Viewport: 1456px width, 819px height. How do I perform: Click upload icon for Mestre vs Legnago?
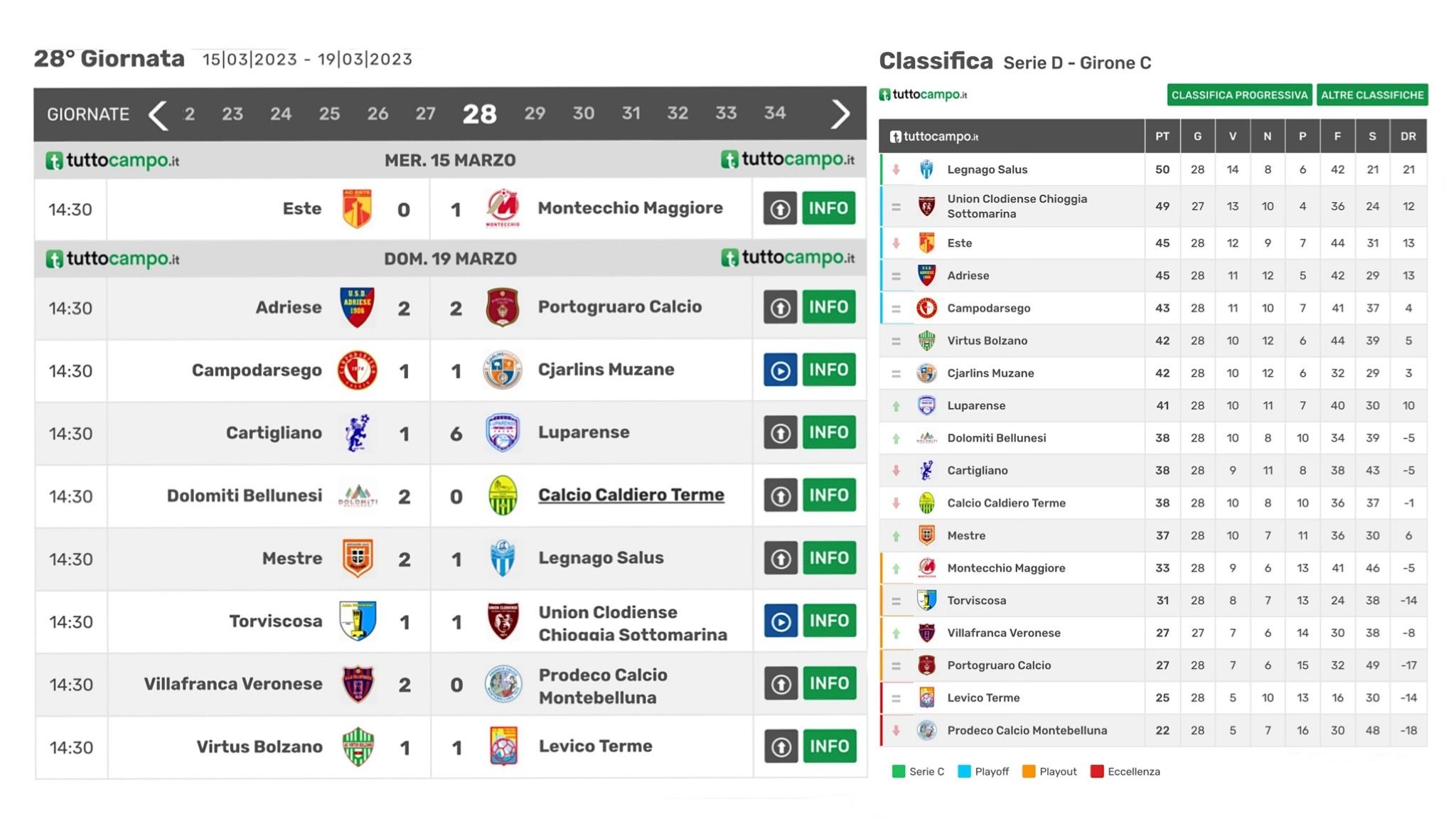click(781, 559)
